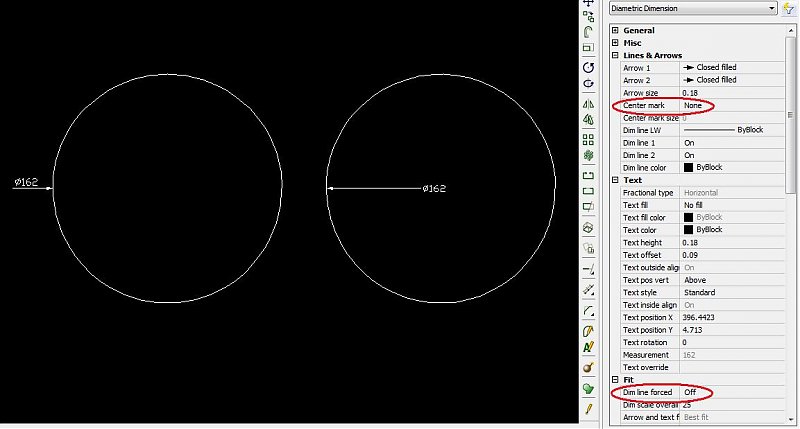Viewport: 800px width, 429px height.
Task: Toggle the Text outside align On value
Action: pyautogui.click(x=733, y=267)
